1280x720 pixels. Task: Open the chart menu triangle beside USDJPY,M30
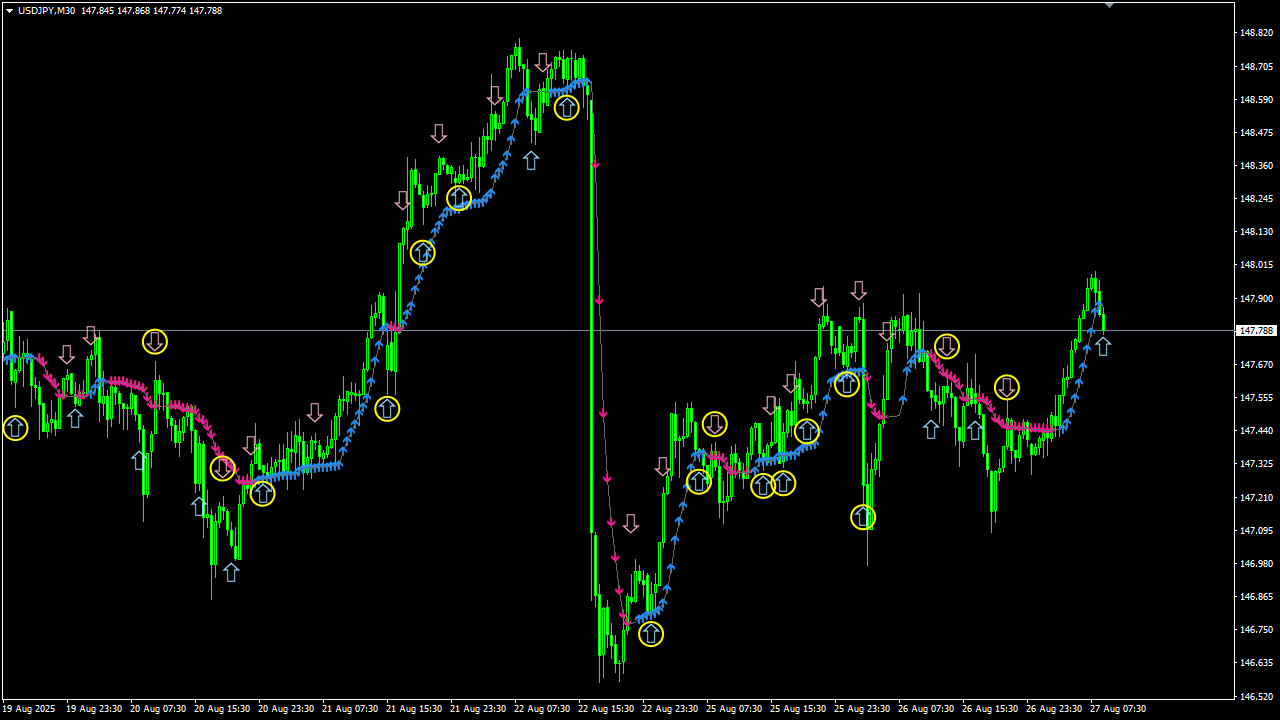(9, 10)
